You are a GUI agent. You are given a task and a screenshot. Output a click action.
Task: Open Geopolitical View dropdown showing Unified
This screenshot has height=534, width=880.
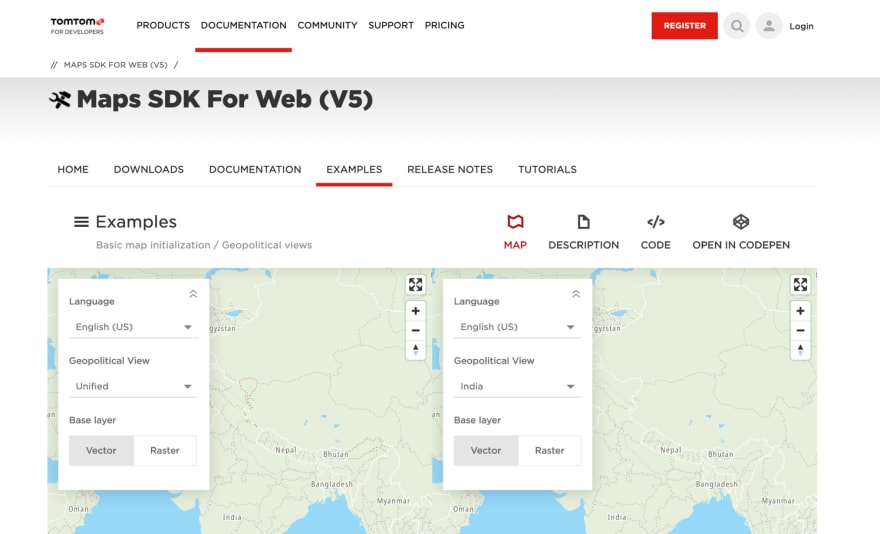tap(134, 386)
